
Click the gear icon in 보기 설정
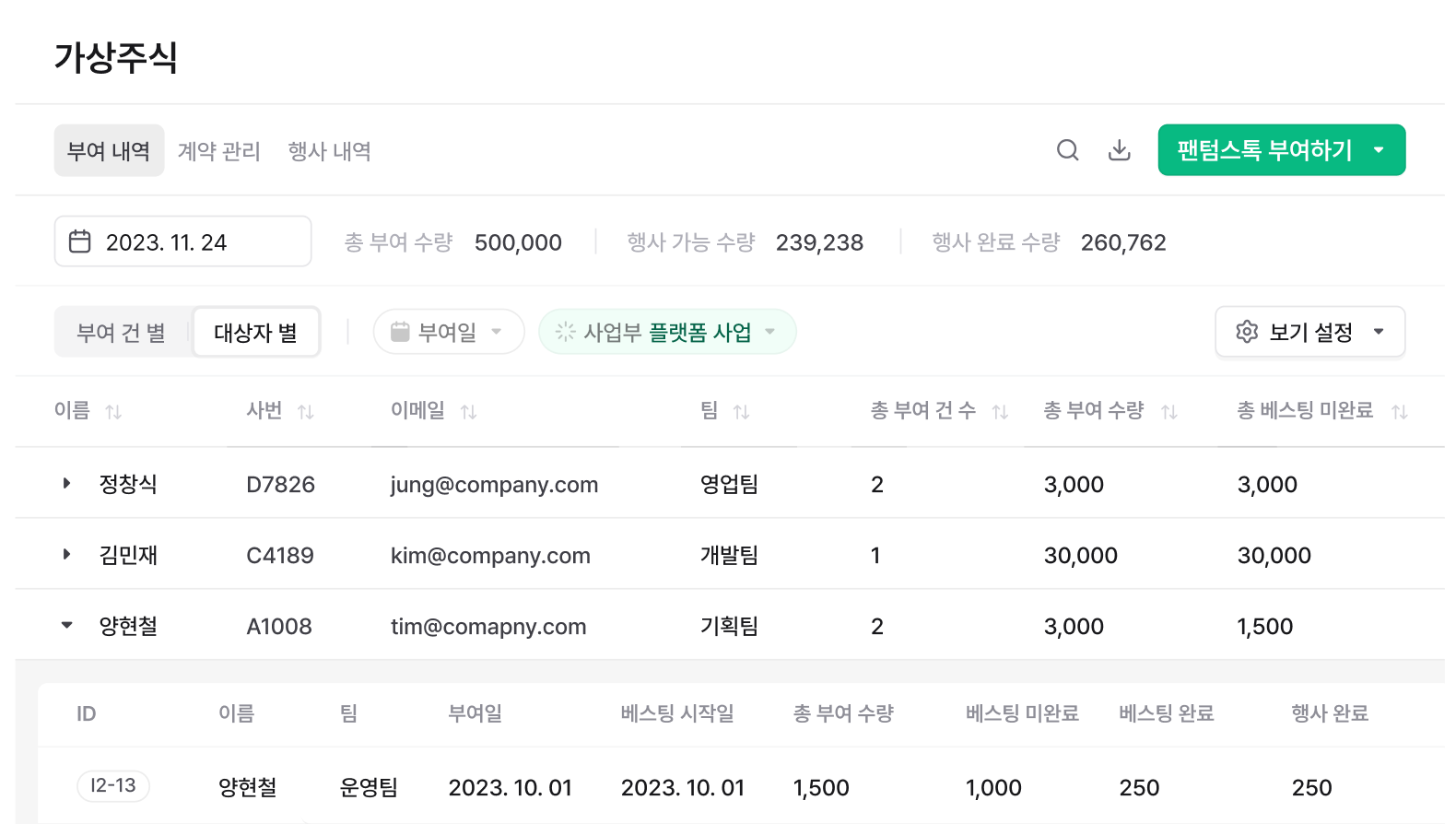click(1247, 332)
